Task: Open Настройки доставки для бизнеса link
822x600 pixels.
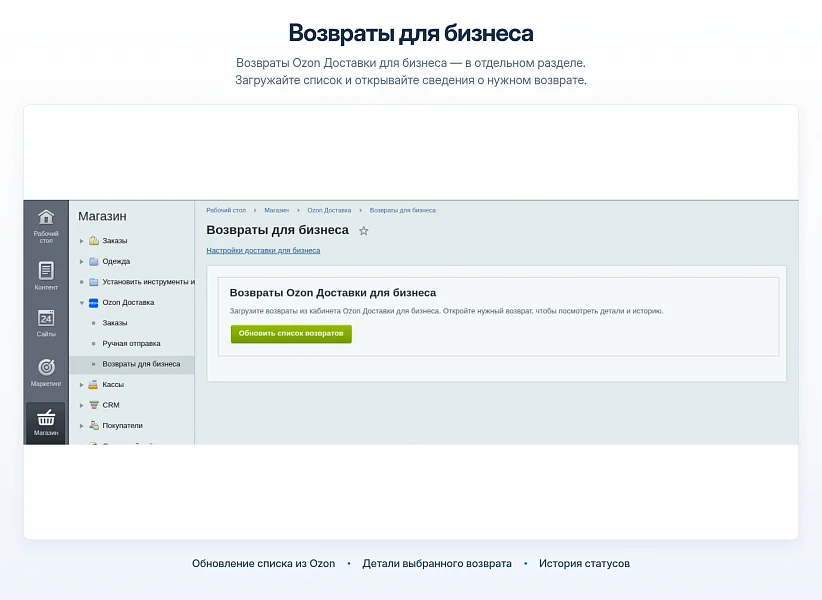Action: coord(263,250)
